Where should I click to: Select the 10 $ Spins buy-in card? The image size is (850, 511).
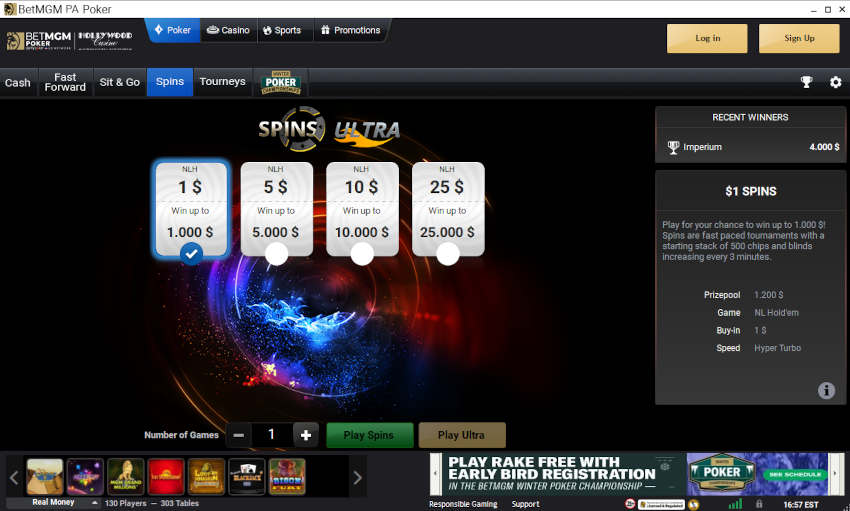362,209
